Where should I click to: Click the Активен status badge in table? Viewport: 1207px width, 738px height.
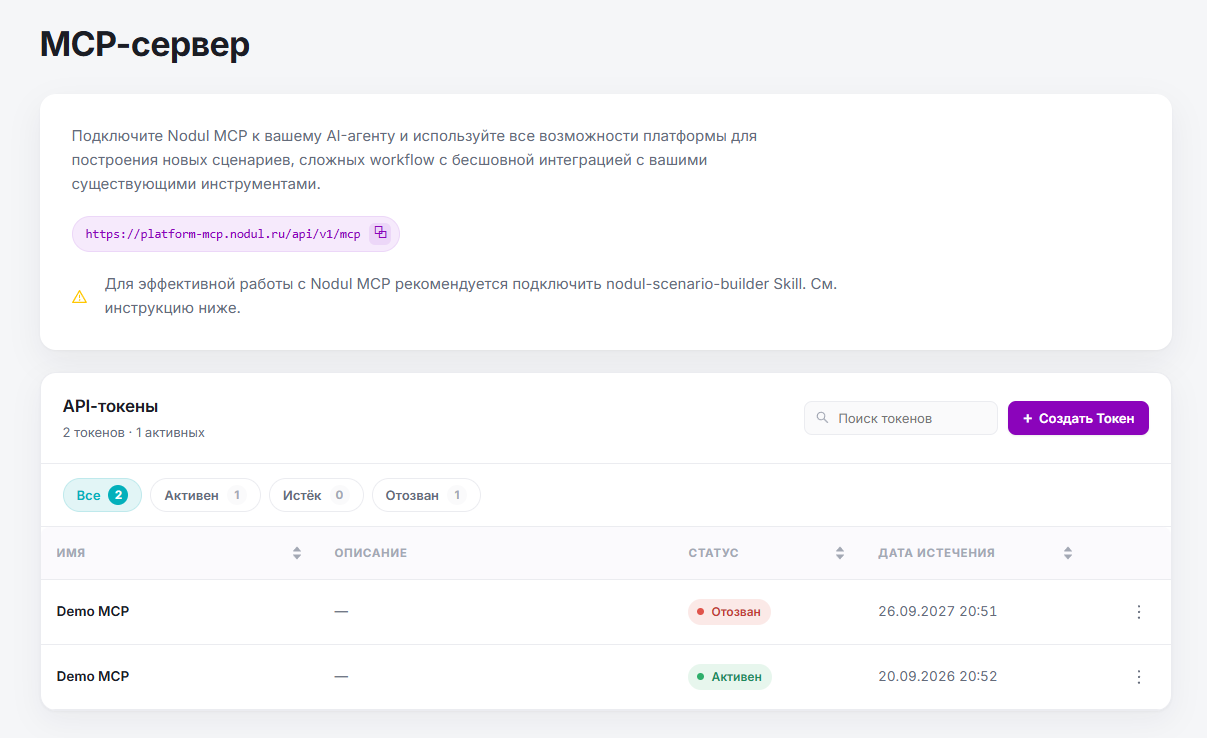click(730, 677)
